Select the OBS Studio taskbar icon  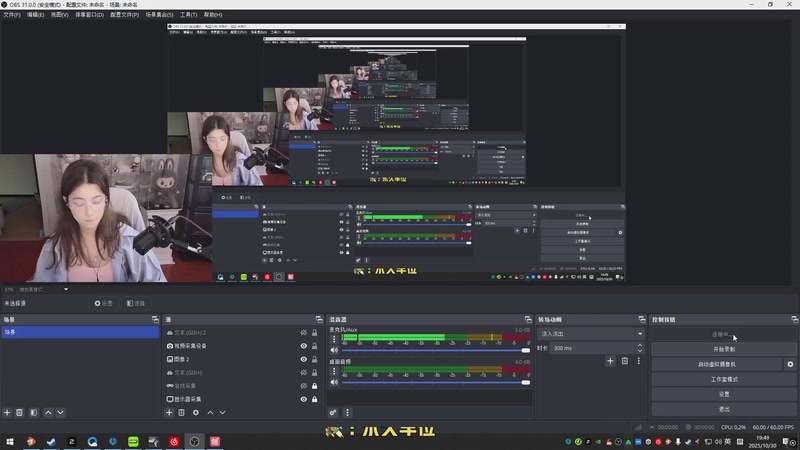click(x=194, y=441)
